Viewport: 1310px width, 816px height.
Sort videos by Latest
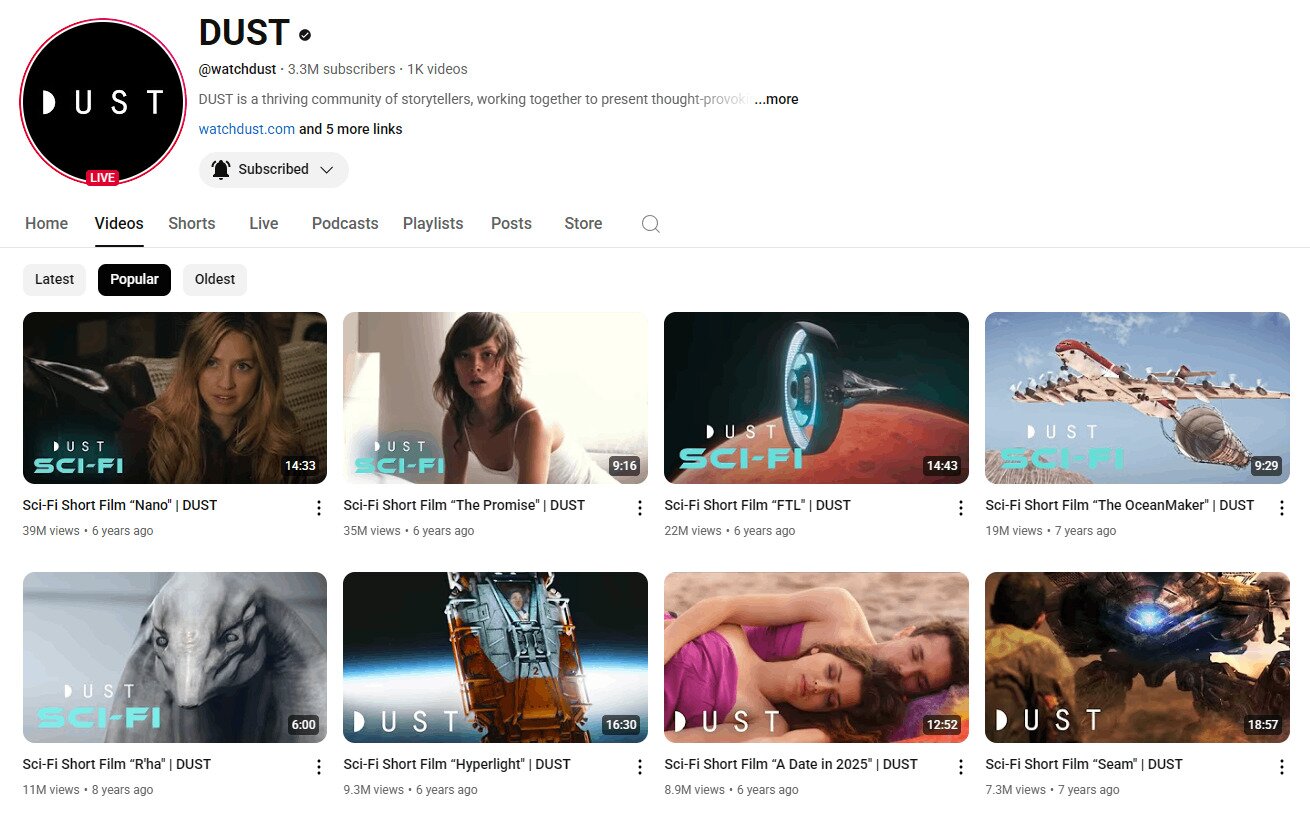click(54, 280)
